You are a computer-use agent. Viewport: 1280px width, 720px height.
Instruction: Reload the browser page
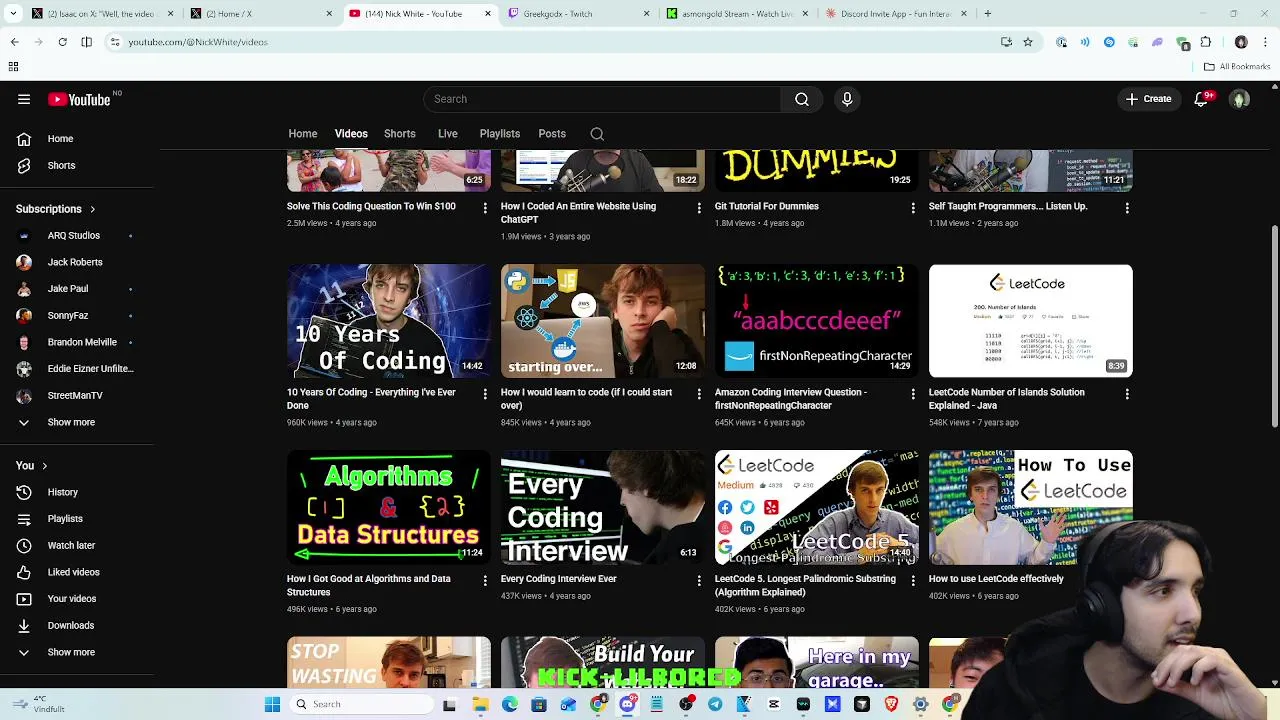[x=62, y=42]
